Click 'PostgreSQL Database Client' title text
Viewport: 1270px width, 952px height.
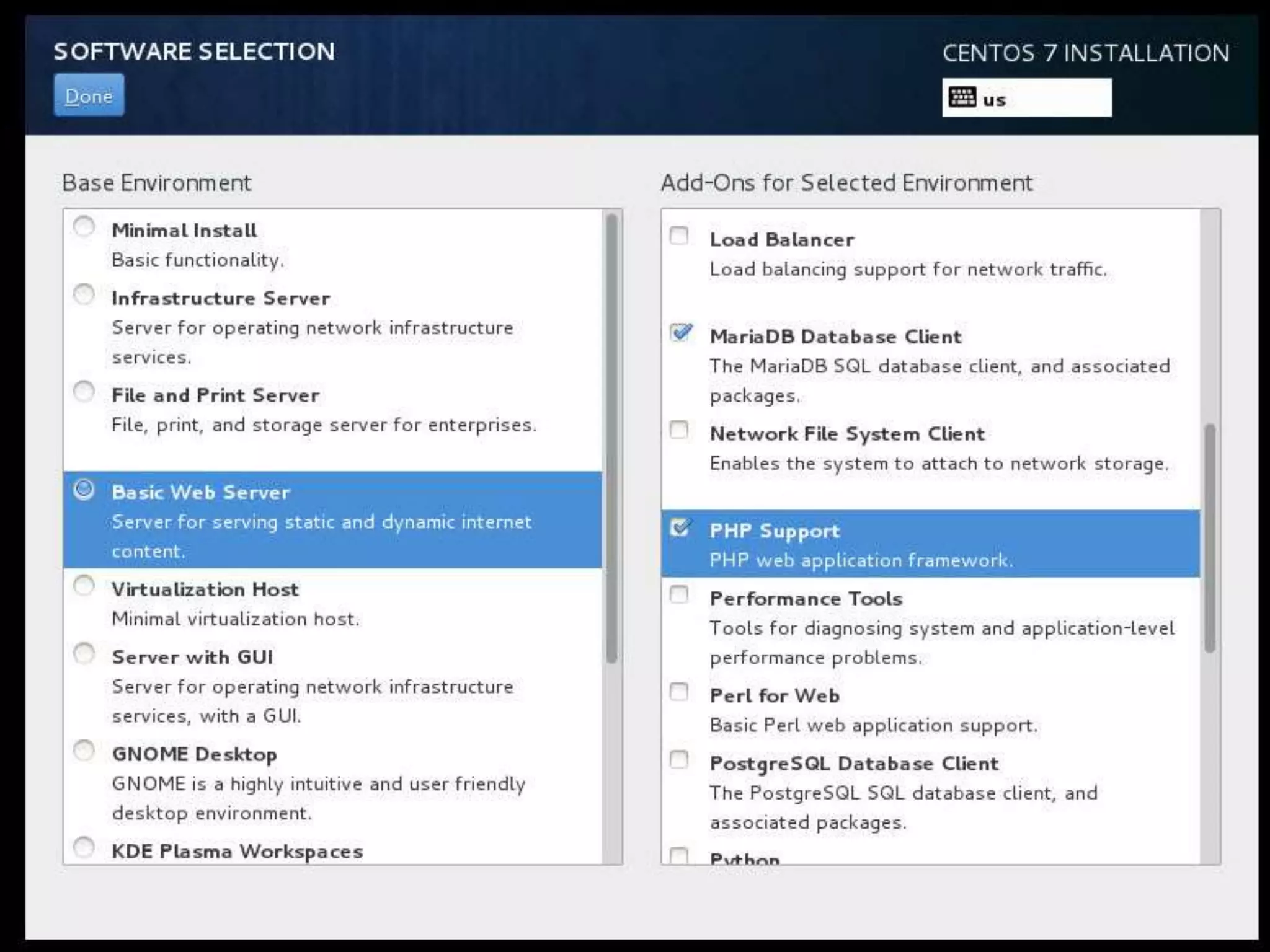[x=855, y=764]
